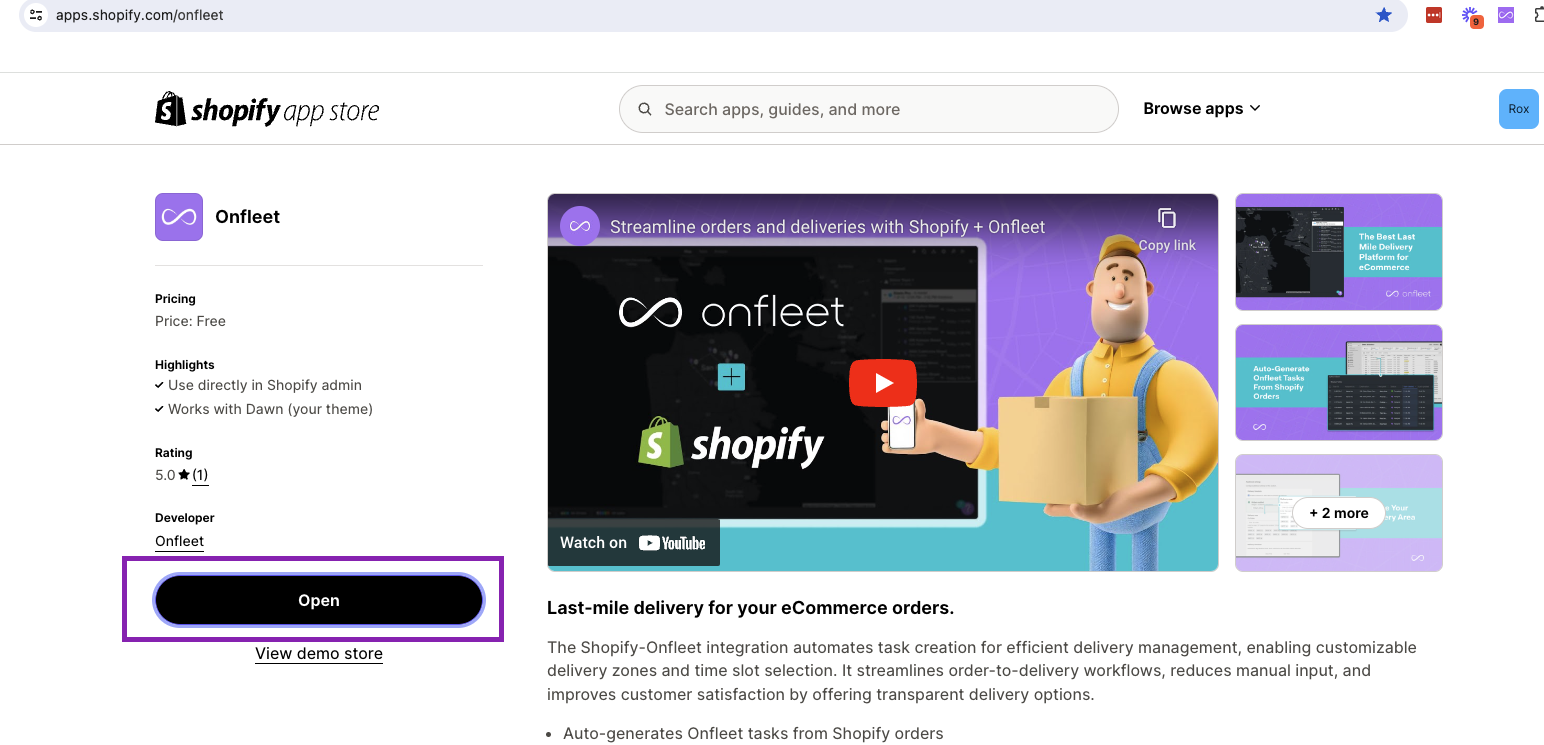Click the Onfleet app title text
Screen dimensions: 1544x745
pyautogui.click(x=248, y=217)
